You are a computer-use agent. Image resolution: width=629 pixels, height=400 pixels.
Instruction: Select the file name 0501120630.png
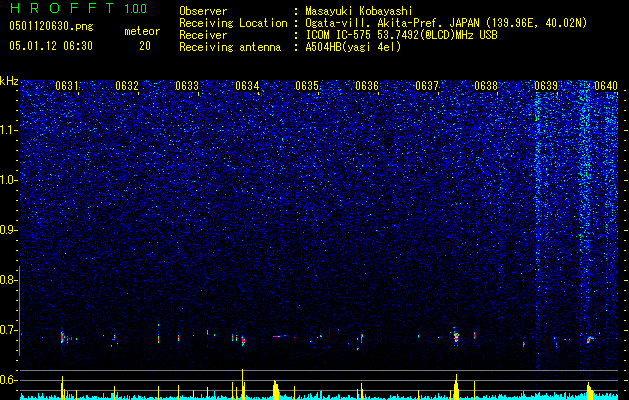pos(51,27)
